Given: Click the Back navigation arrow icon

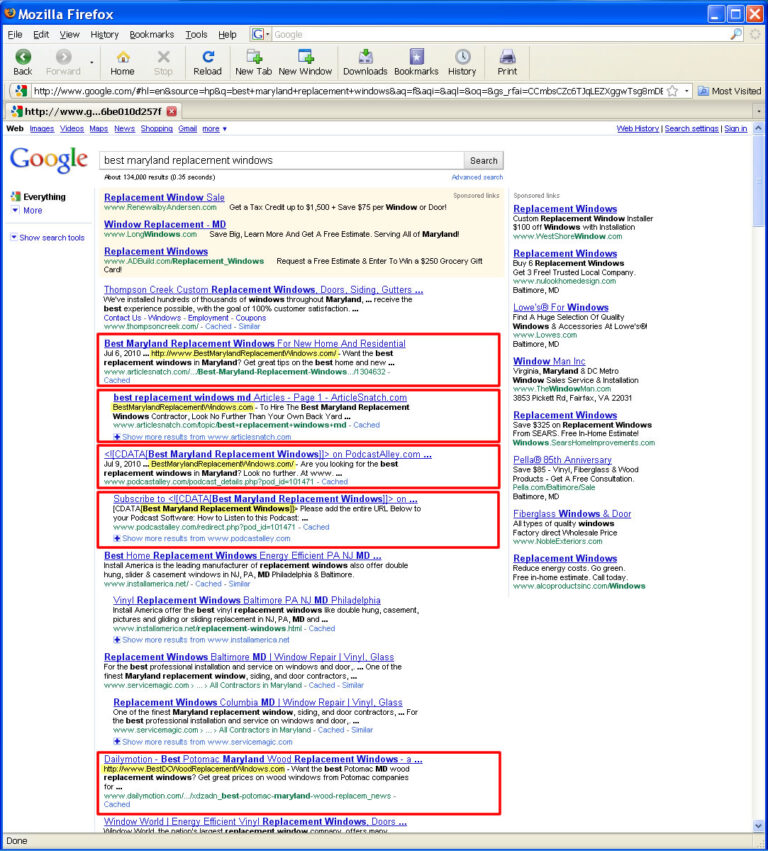Looking at the screenshot, I should (23, 56).
